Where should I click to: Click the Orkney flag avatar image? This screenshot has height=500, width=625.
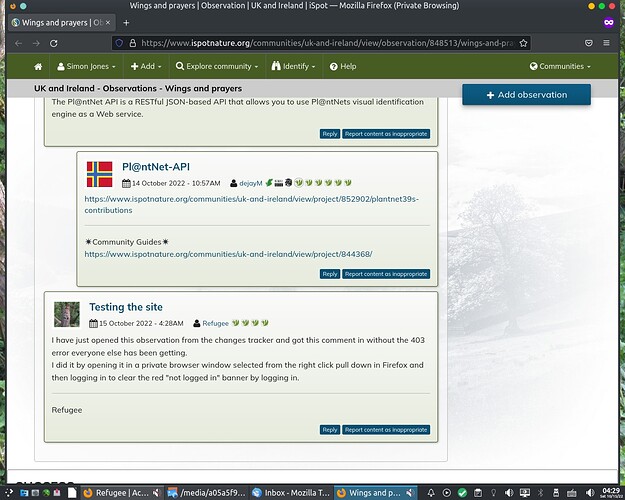coord(100,174)
